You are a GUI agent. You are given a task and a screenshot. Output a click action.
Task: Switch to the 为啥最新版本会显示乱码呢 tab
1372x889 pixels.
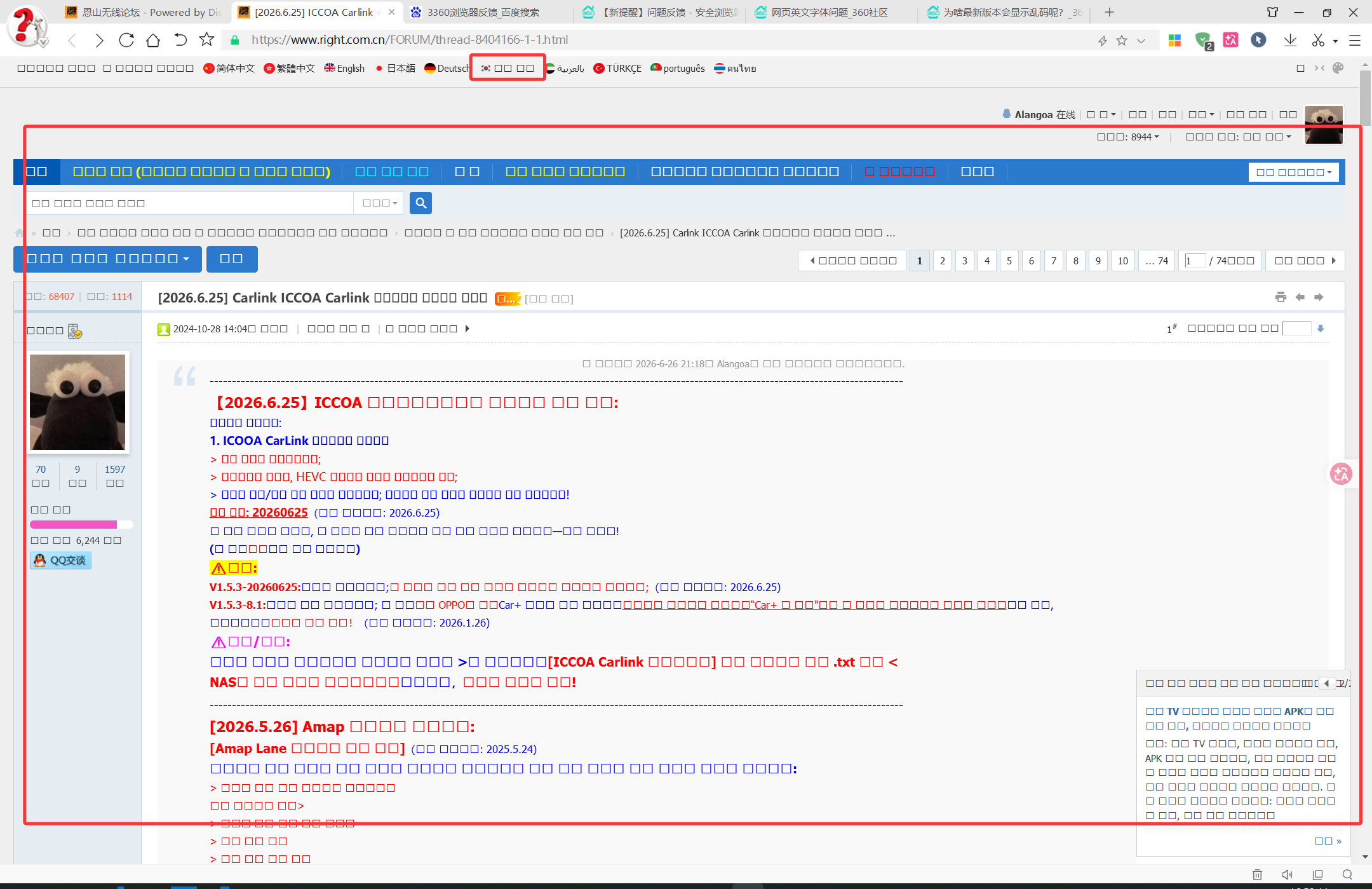click(1004, 12)
